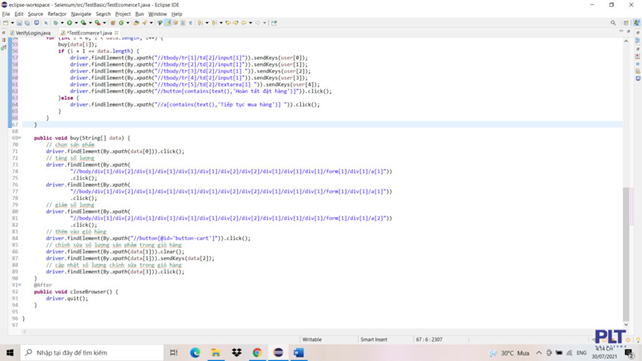Click the Save All toolbar icon
642x361 pixels.
(27, 23)
